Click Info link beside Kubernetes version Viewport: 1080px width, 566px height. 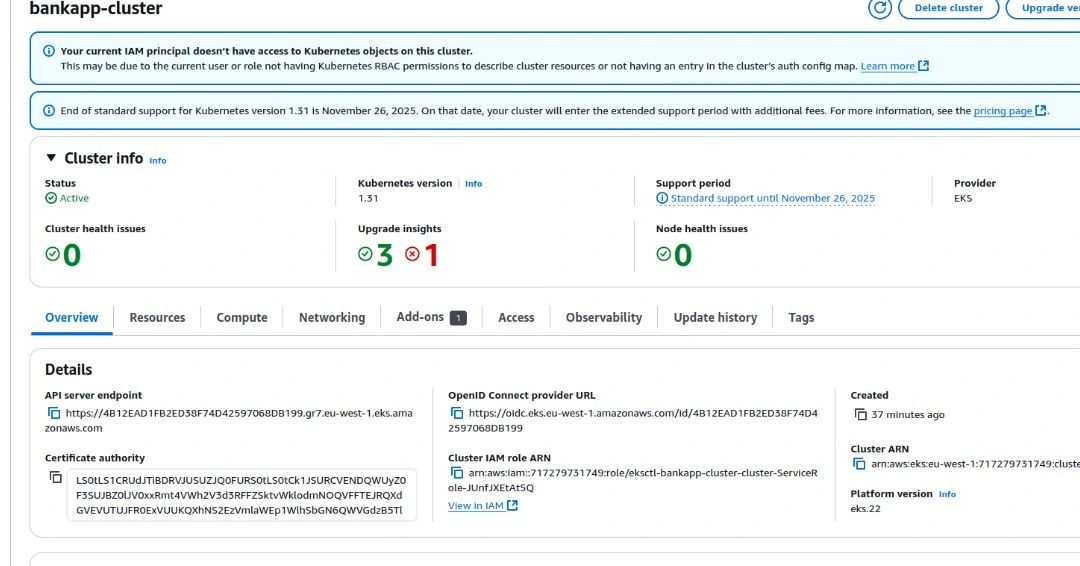tap(473, 184)
